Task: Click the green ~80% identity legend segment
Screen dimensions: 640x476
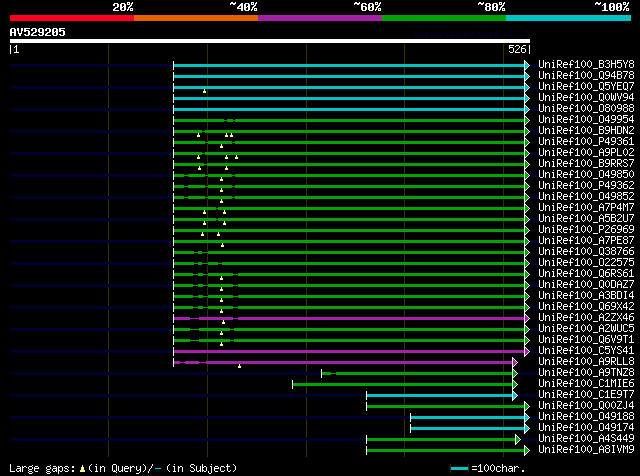Action: point(444,18)
